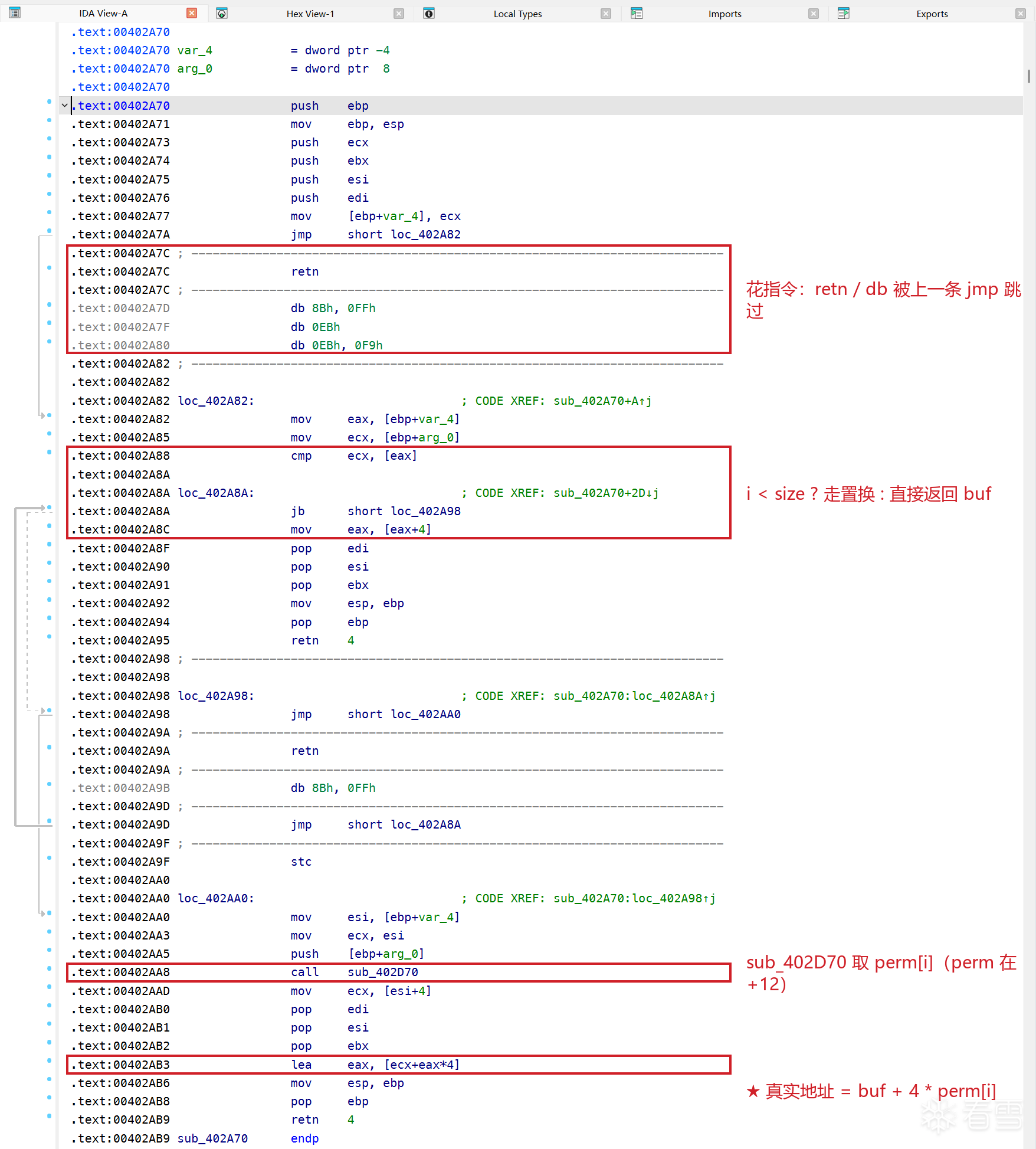Close the Imports tab
This screenshot has width=1036, height=1149.
814,14
